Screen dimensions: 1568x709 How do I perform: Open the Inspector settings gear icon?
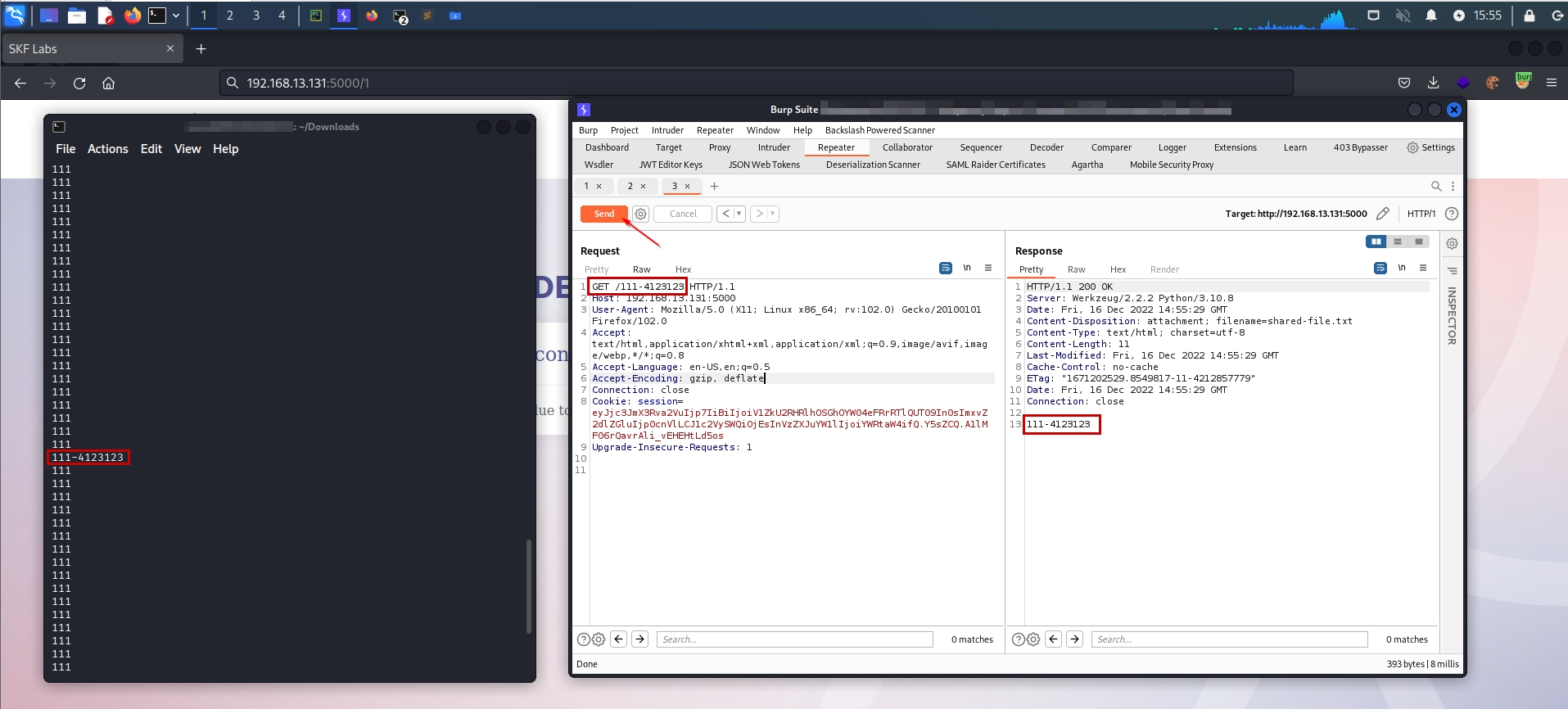tap(1452, 243)
